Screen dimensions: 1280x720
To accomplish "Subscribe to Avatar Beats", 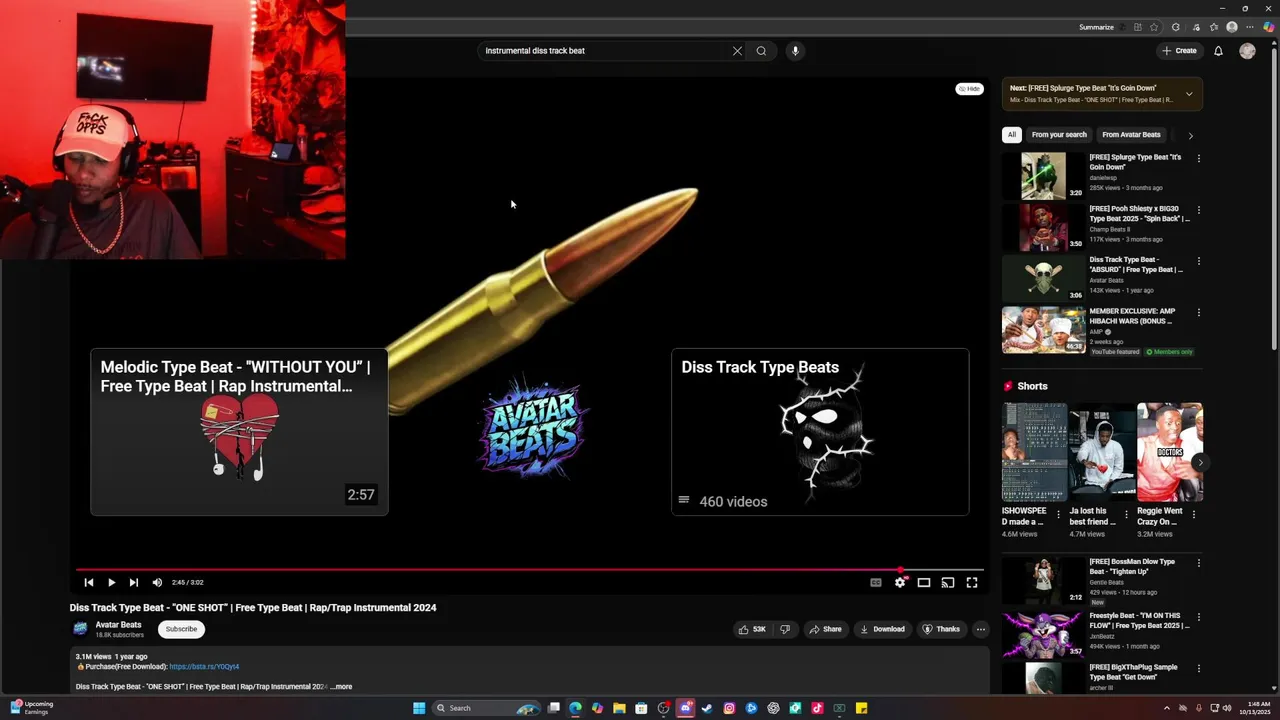I will [181, 629].
